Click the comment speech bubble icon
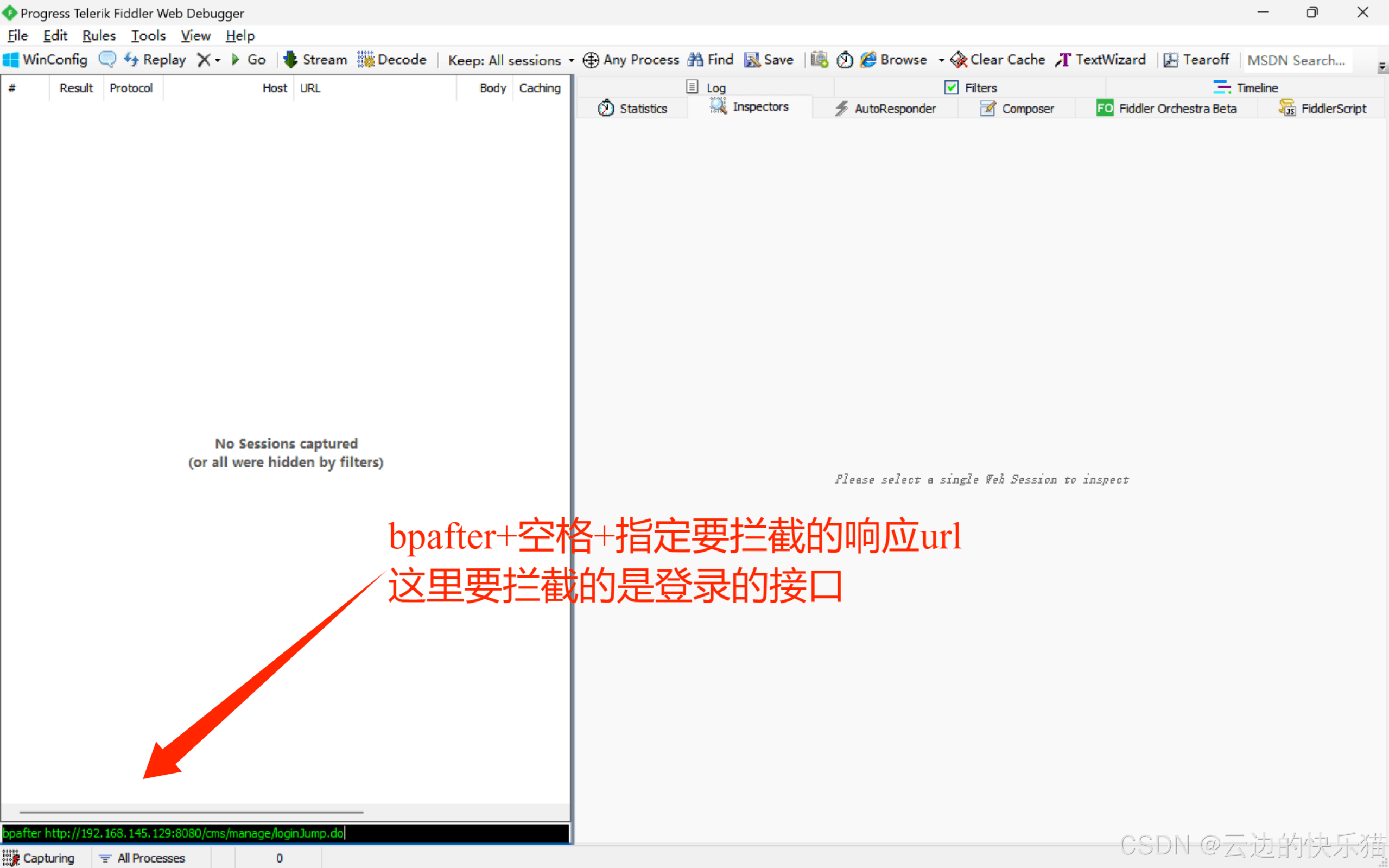This screenshot has width=1389, height=868. click(x=107, y=59)
